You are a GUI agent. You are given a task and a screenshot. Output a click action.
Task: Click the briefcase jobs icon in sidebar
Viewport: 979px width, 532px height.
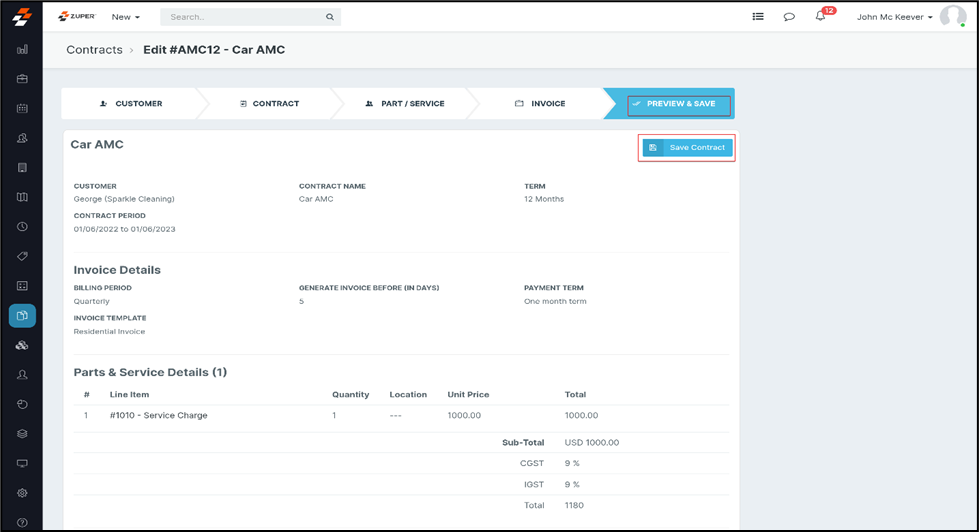(22, 79)
